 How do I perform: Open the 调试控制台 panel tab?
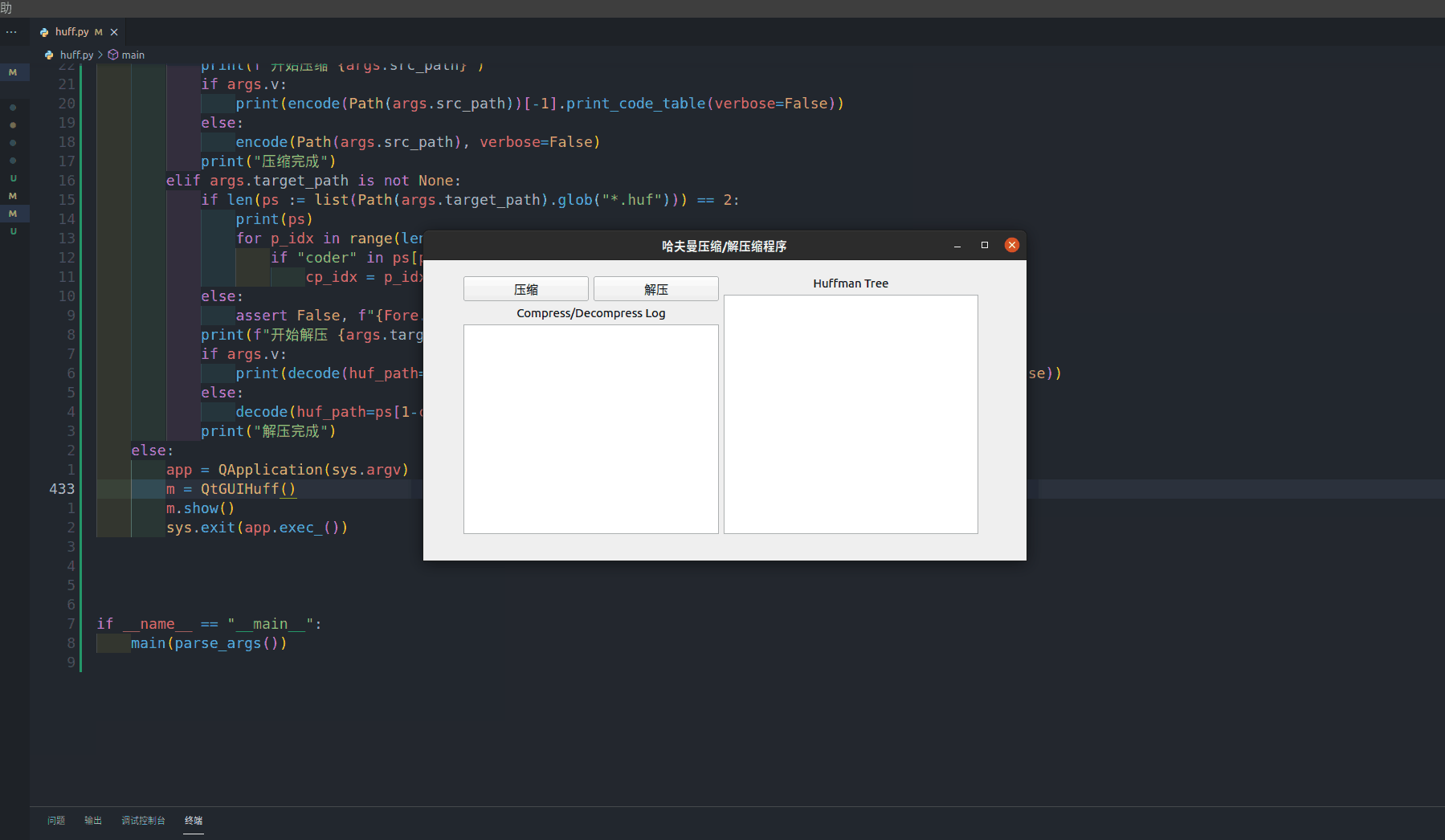click(x=143, y=820)
